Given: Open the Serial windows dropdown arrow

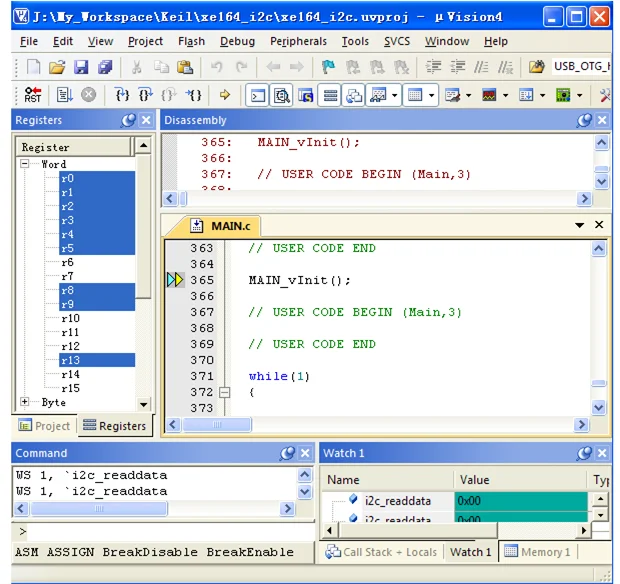Looking at the screenshot, I should [469, 95].
